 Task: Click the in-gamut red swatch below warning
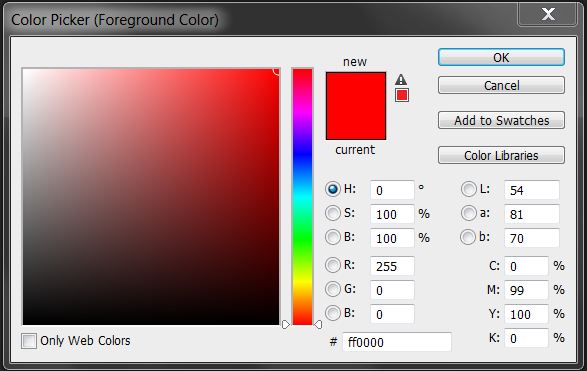click(402, 95)
